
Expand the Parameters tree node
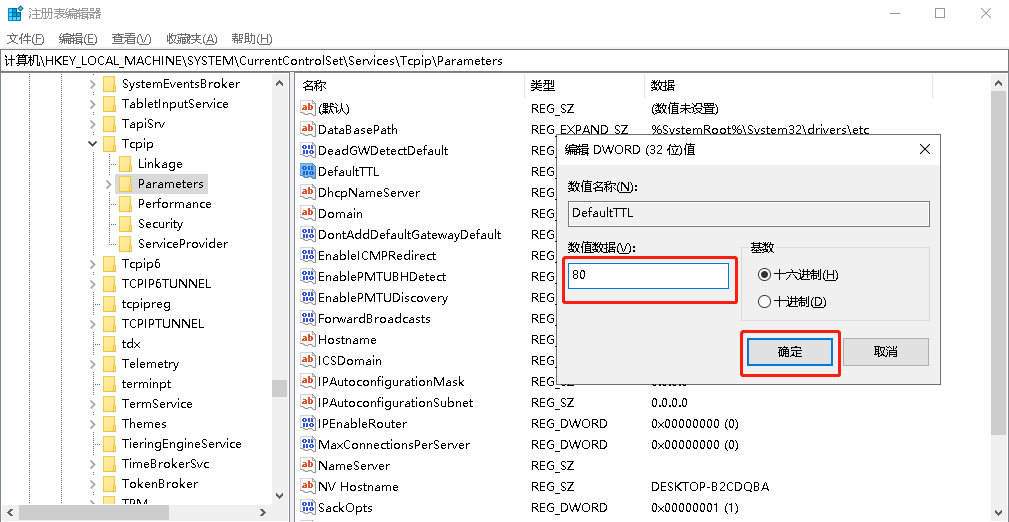click(108, 184)
